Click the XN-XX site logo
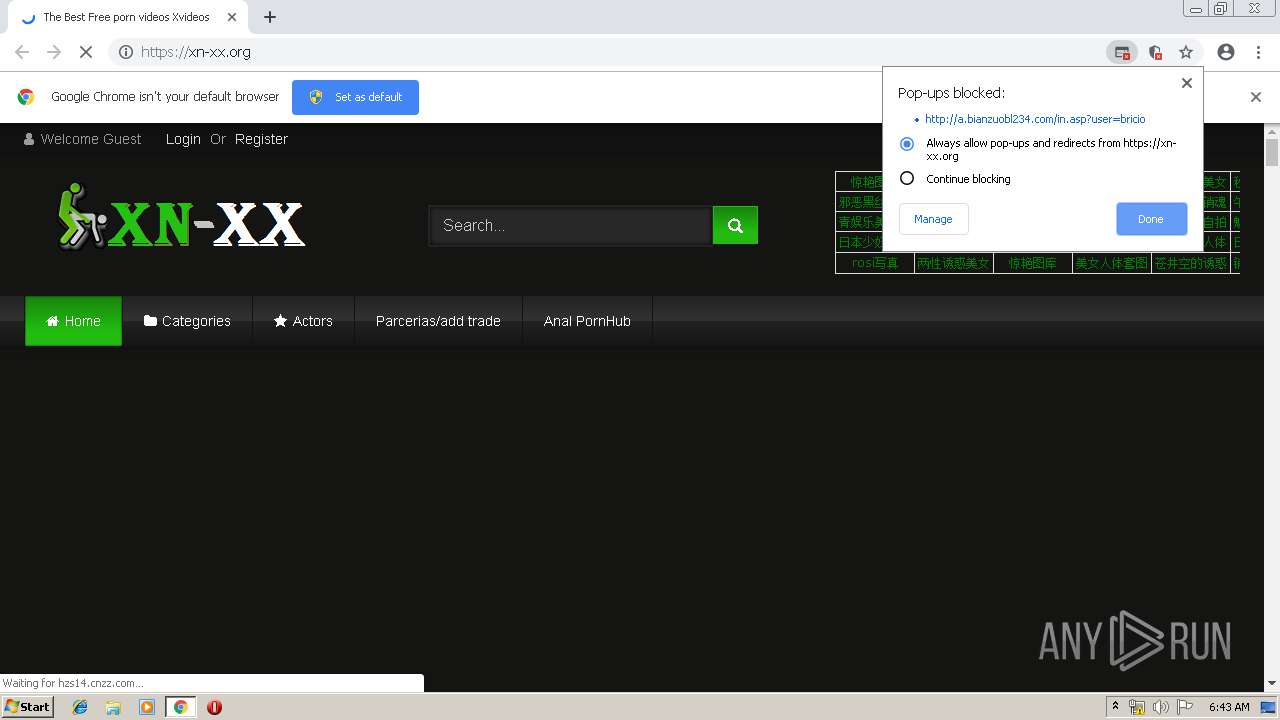Screen dimensions: 1280x720 click(181, 216)
